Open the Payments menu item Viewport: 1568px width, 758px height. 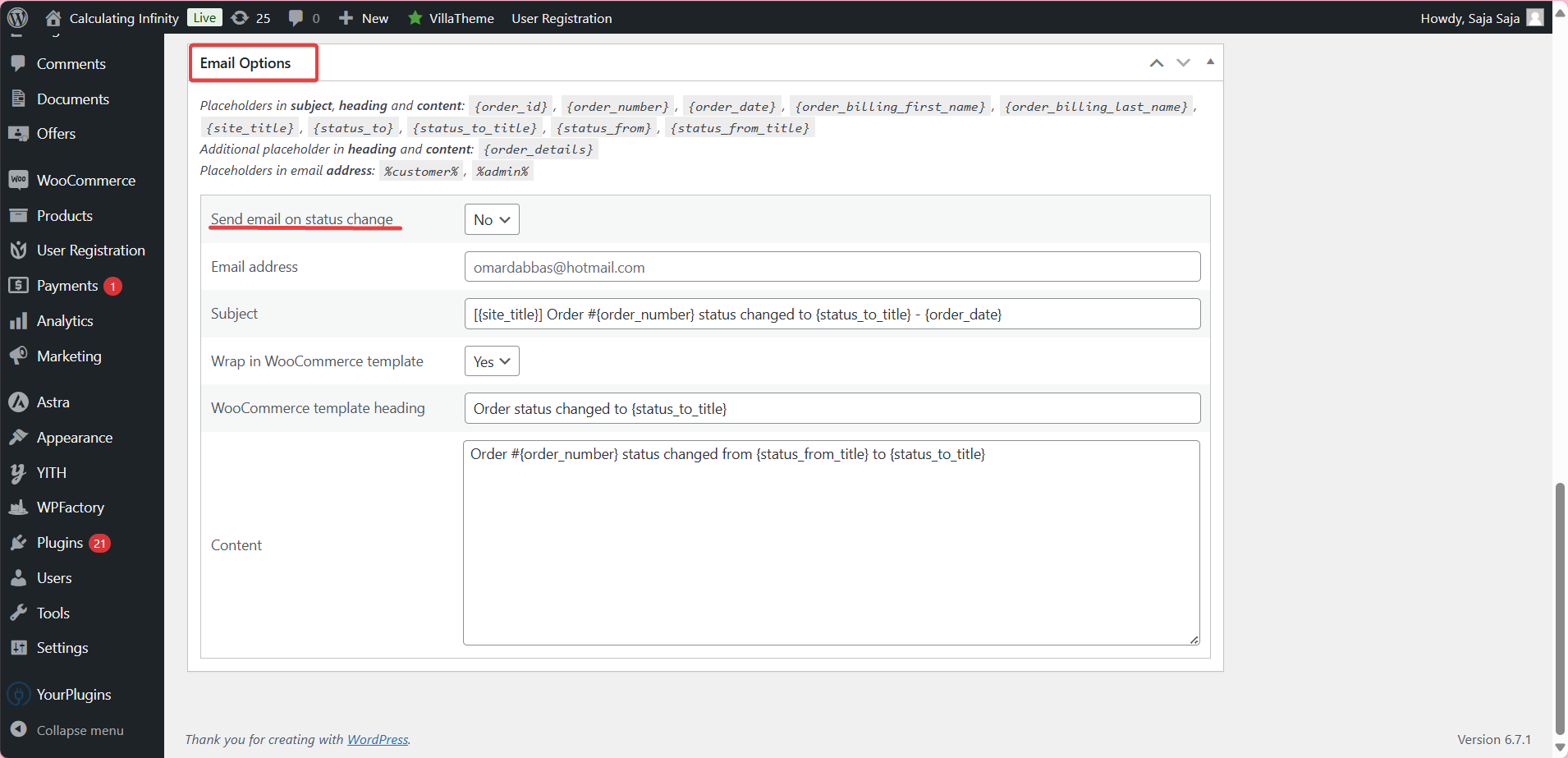click(x=66, y=286)
